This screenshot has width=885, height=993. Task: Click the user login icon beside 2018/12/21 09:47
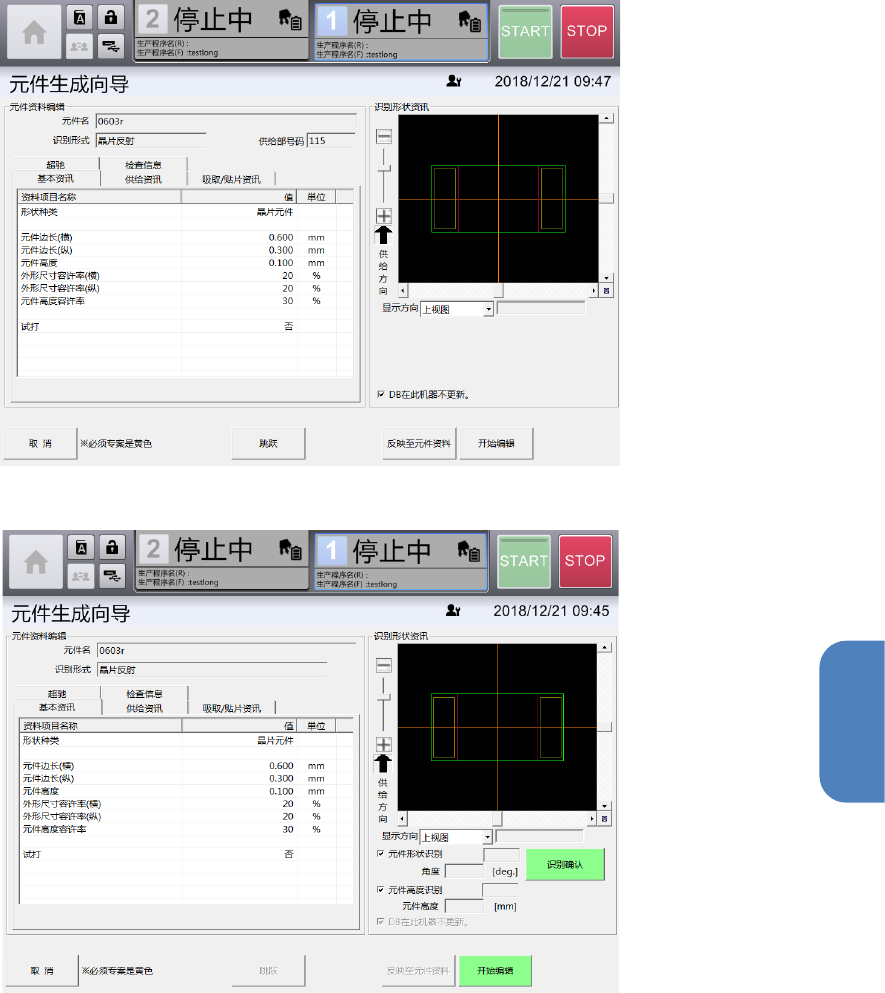click(x=454, y=81)
